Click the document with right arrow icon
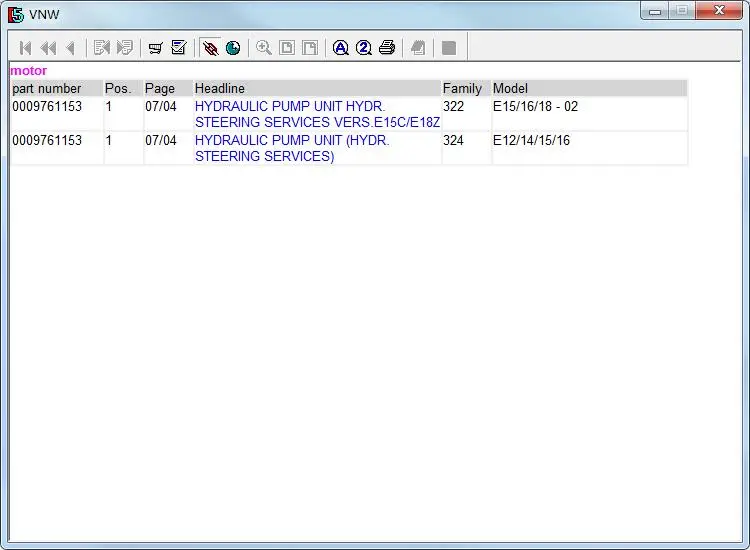The image size is (750, 550). (125, 48)
